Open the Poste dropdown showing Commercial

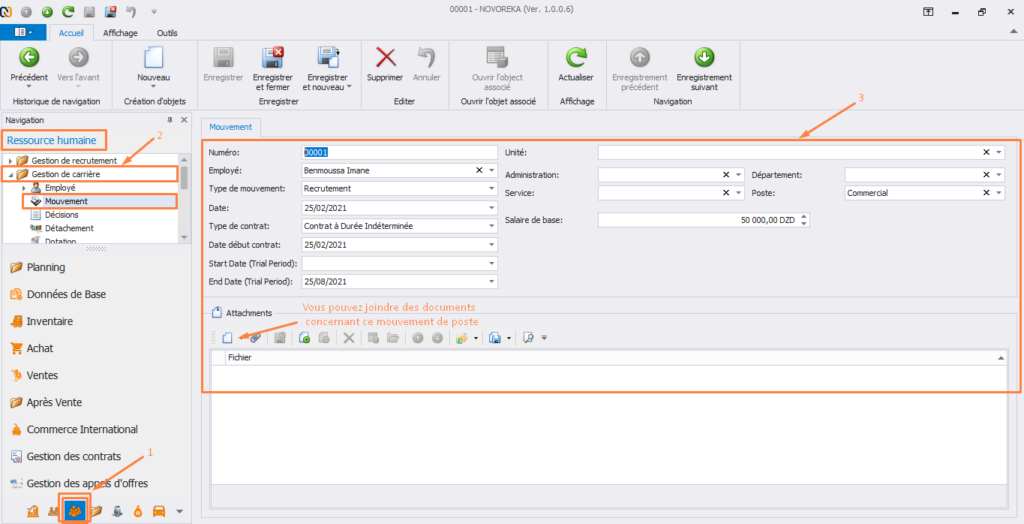tap(999, 193)
